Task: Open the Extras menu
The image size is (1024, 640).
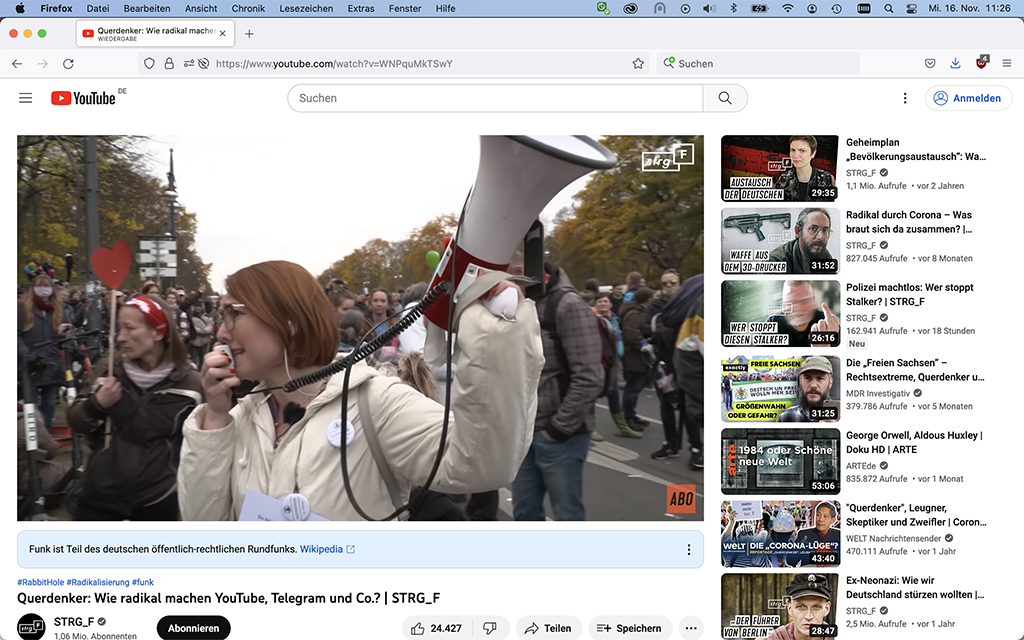Action: (x=361, y=8)
